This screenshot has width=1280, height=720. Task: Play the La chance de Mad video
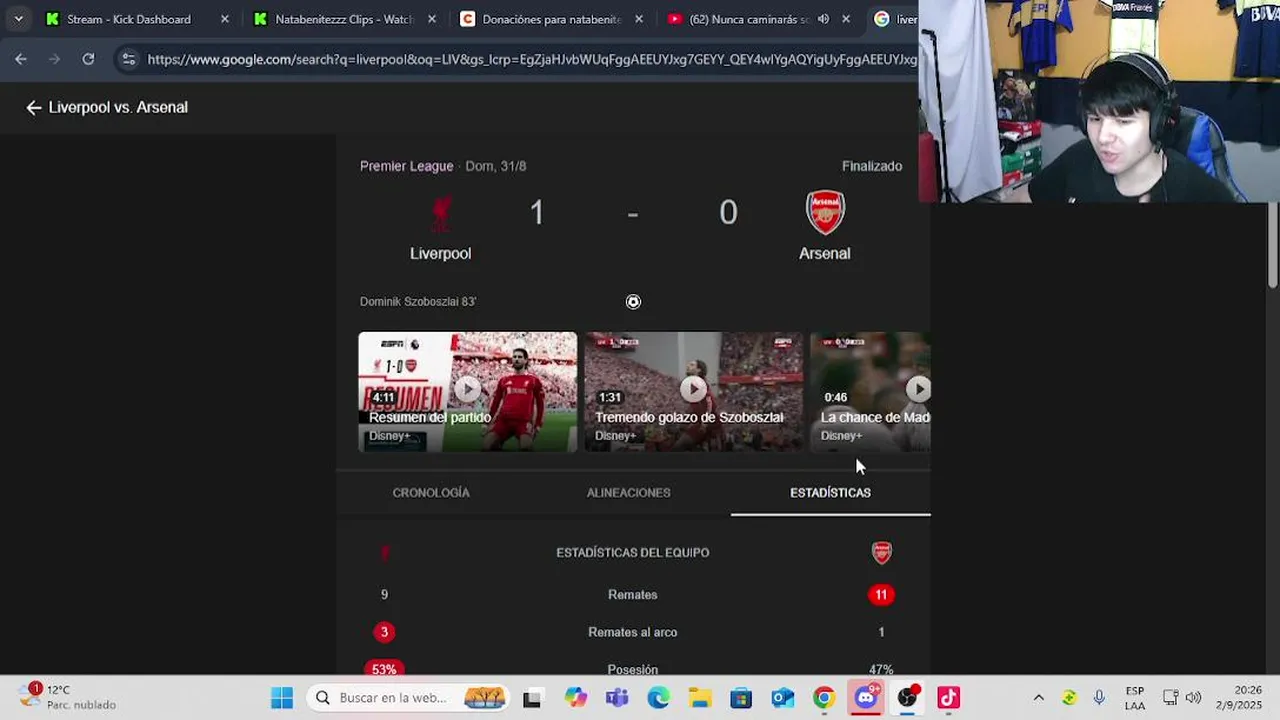pyautogui.click(x=870, y=391)
